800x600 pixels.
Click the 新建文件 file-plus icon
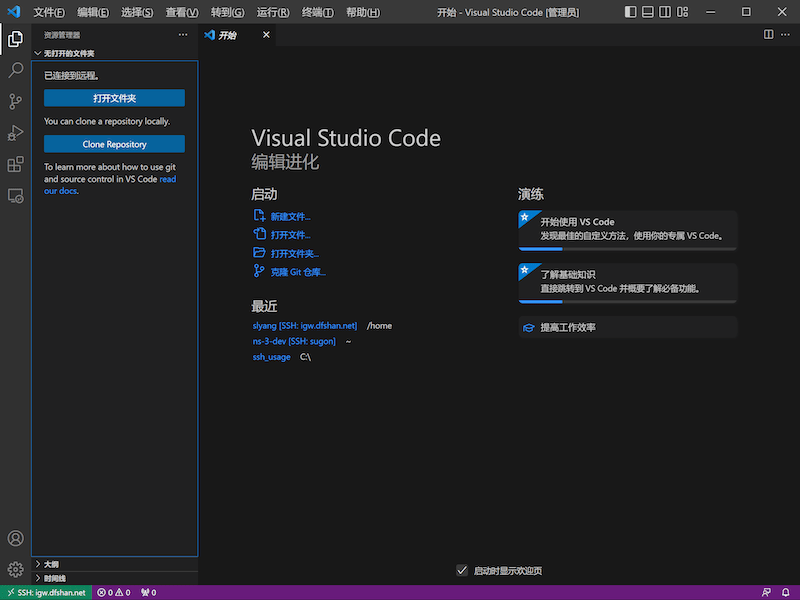tap(259, 215)
